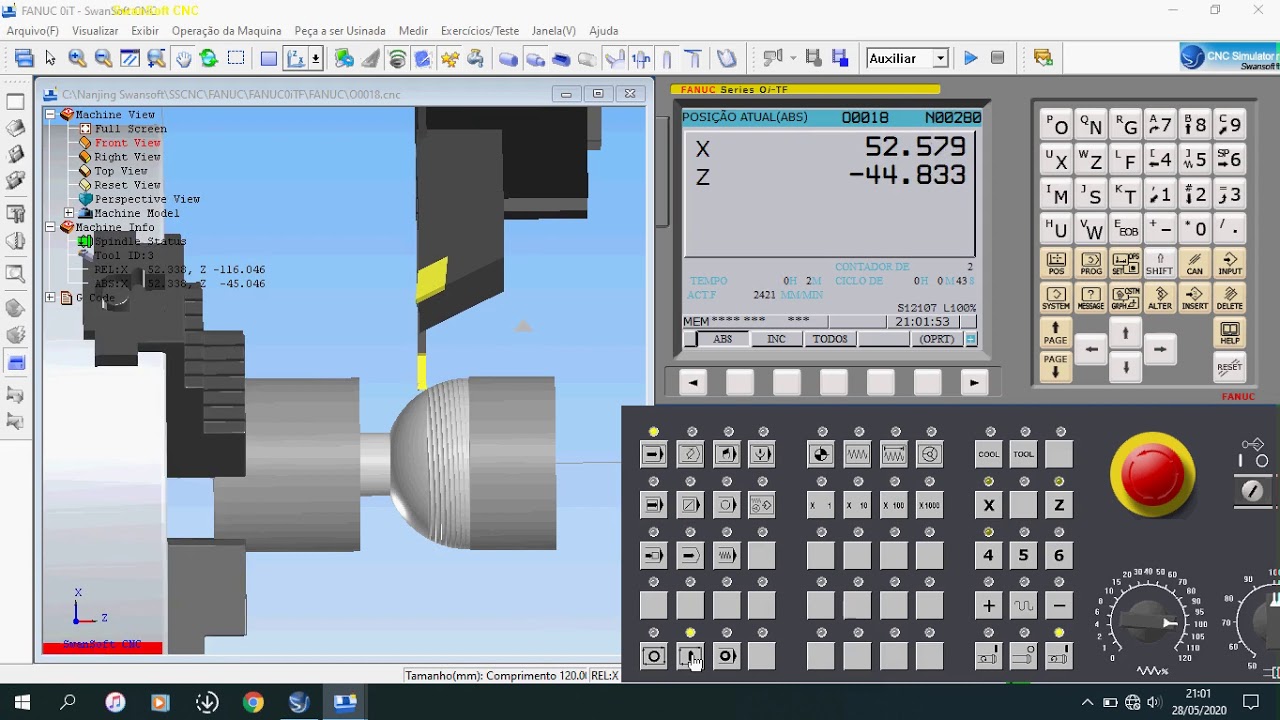Screen dimensions: 1280x720
Task: Expand the Machine Model tree node
Action: tap(69, 213)
